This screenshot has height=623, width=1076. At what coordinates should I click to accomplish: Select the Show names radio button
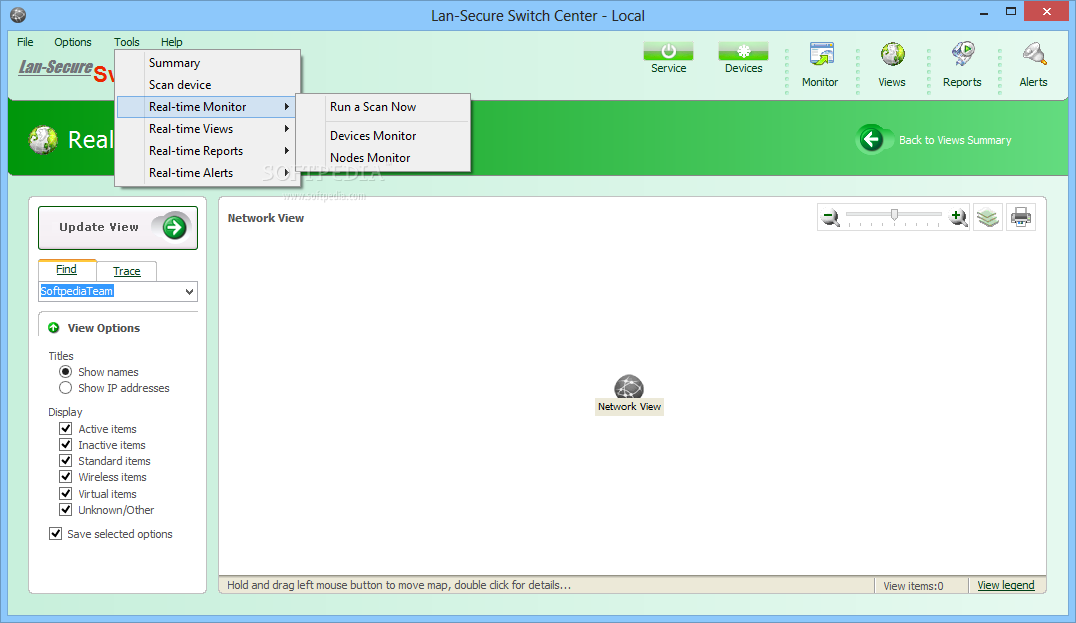tap(65, 371)
